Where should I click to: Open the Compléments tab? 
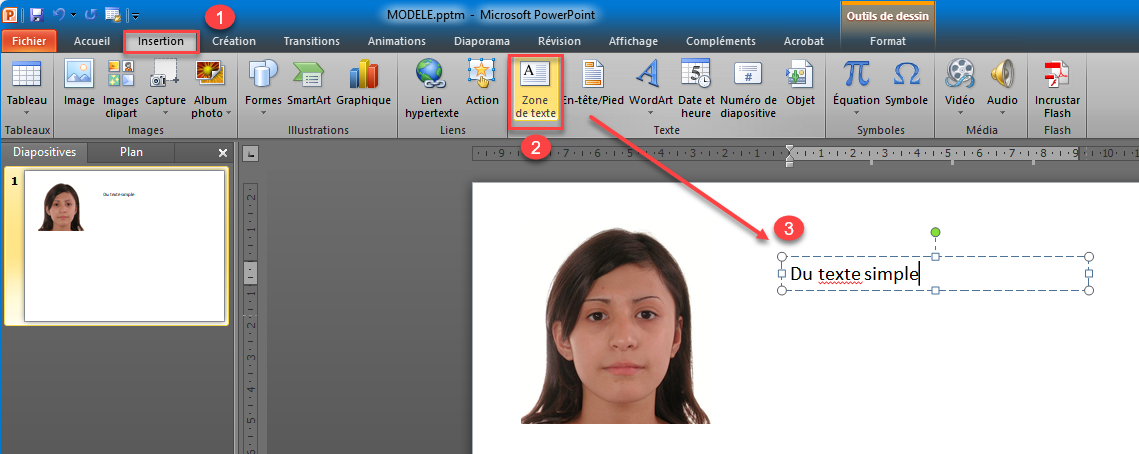click(721, 41)
